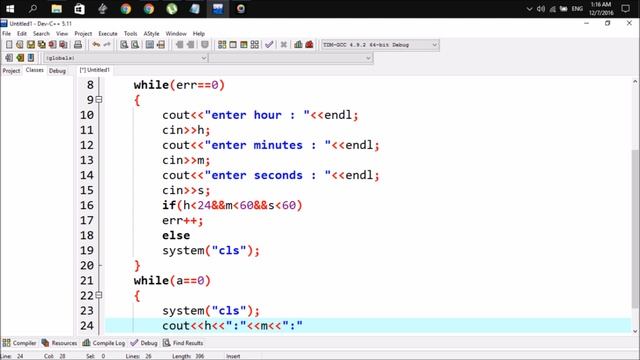Image resolution: width=640 pixels, height=360 pixels.
Task: Click the taskbar clock showing 1:16 AM
Action: point(601,9)
